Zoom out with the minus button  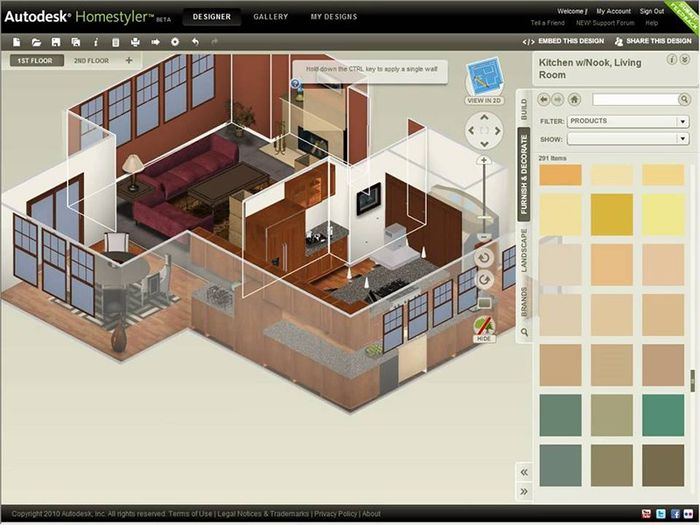tap(483, 237)
